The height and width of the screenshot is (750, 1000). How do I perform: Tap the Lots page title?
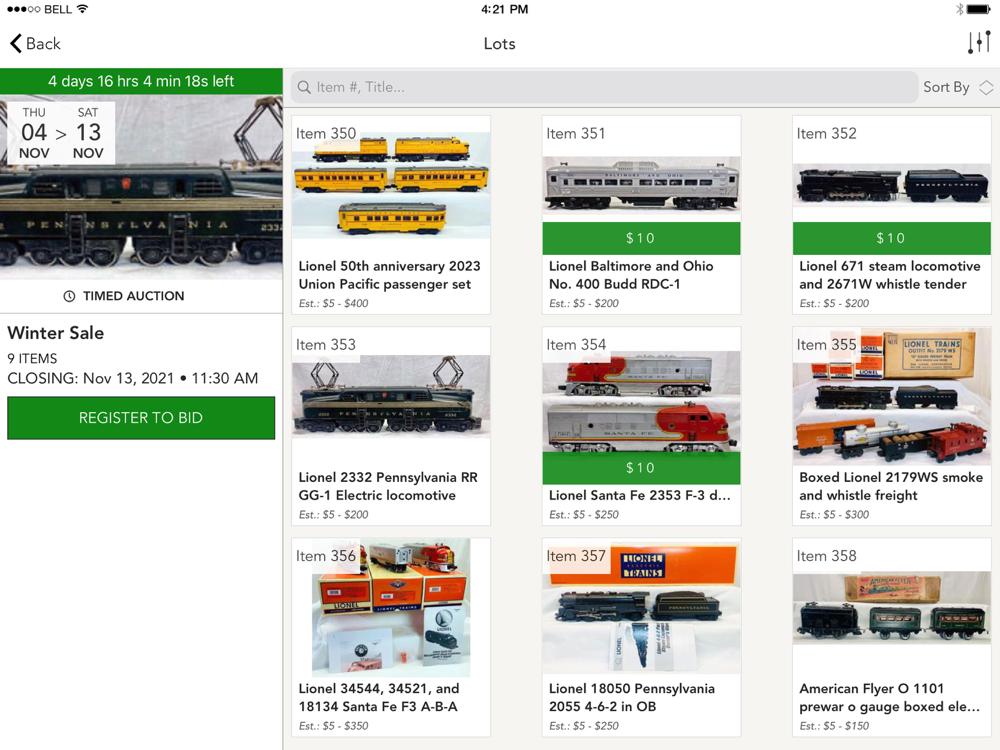(499, 43)
